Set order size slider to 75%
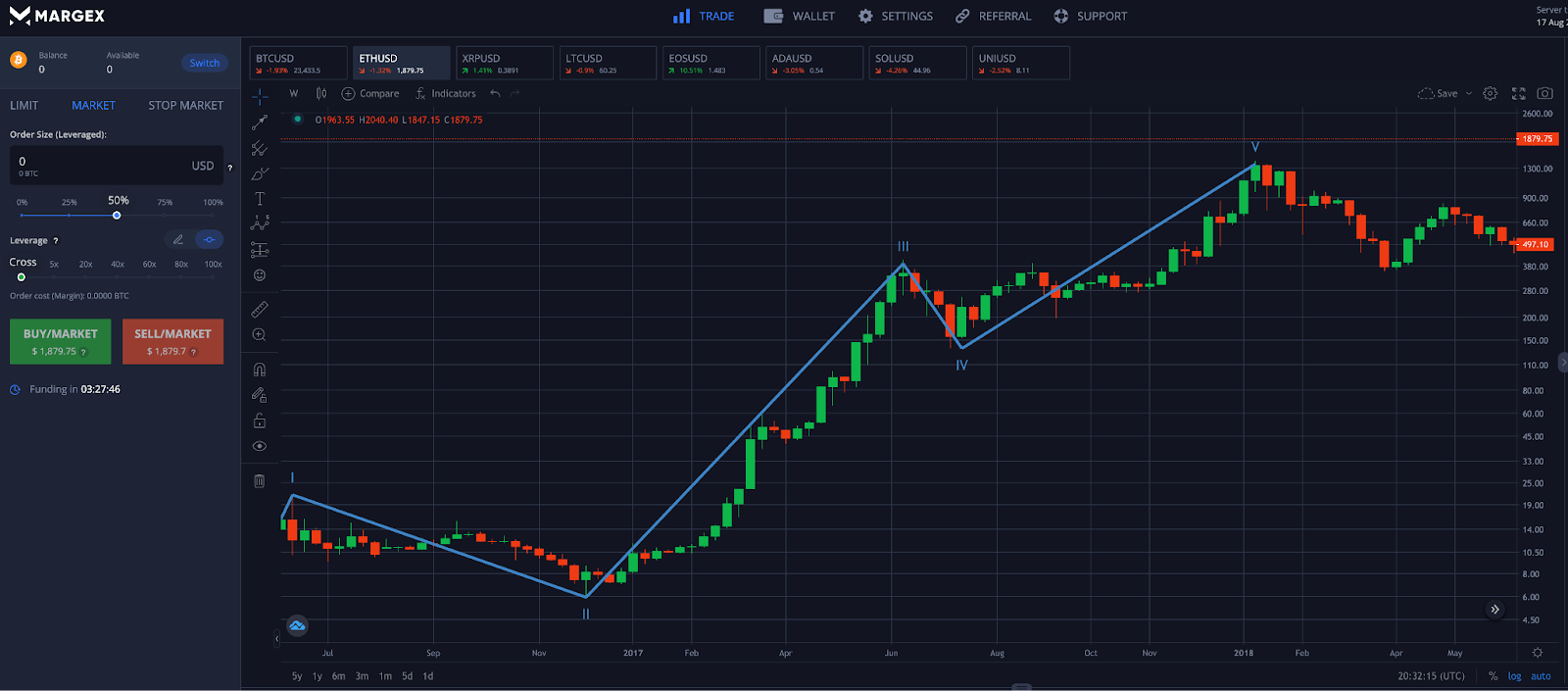Image resolution: width=1568 pixels, height=691 pixels. point(165,215)
